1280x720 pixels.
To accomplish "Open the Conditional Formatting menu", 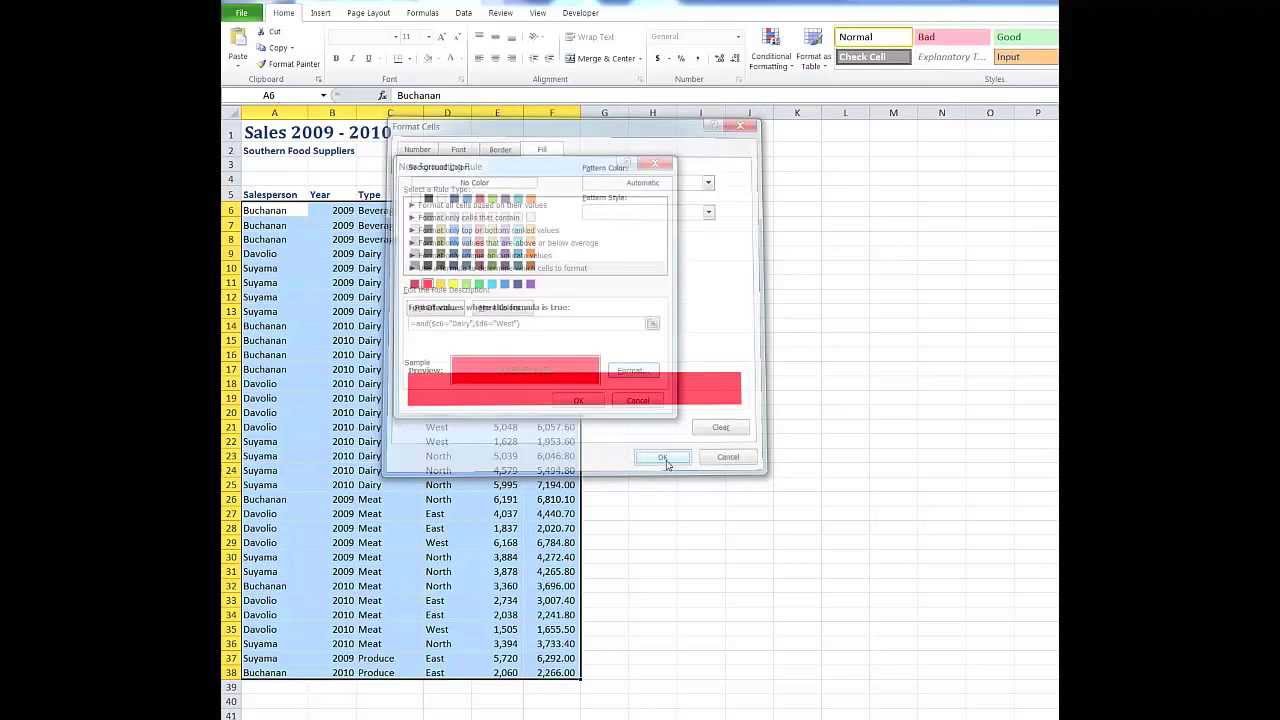I will point(771,49).
